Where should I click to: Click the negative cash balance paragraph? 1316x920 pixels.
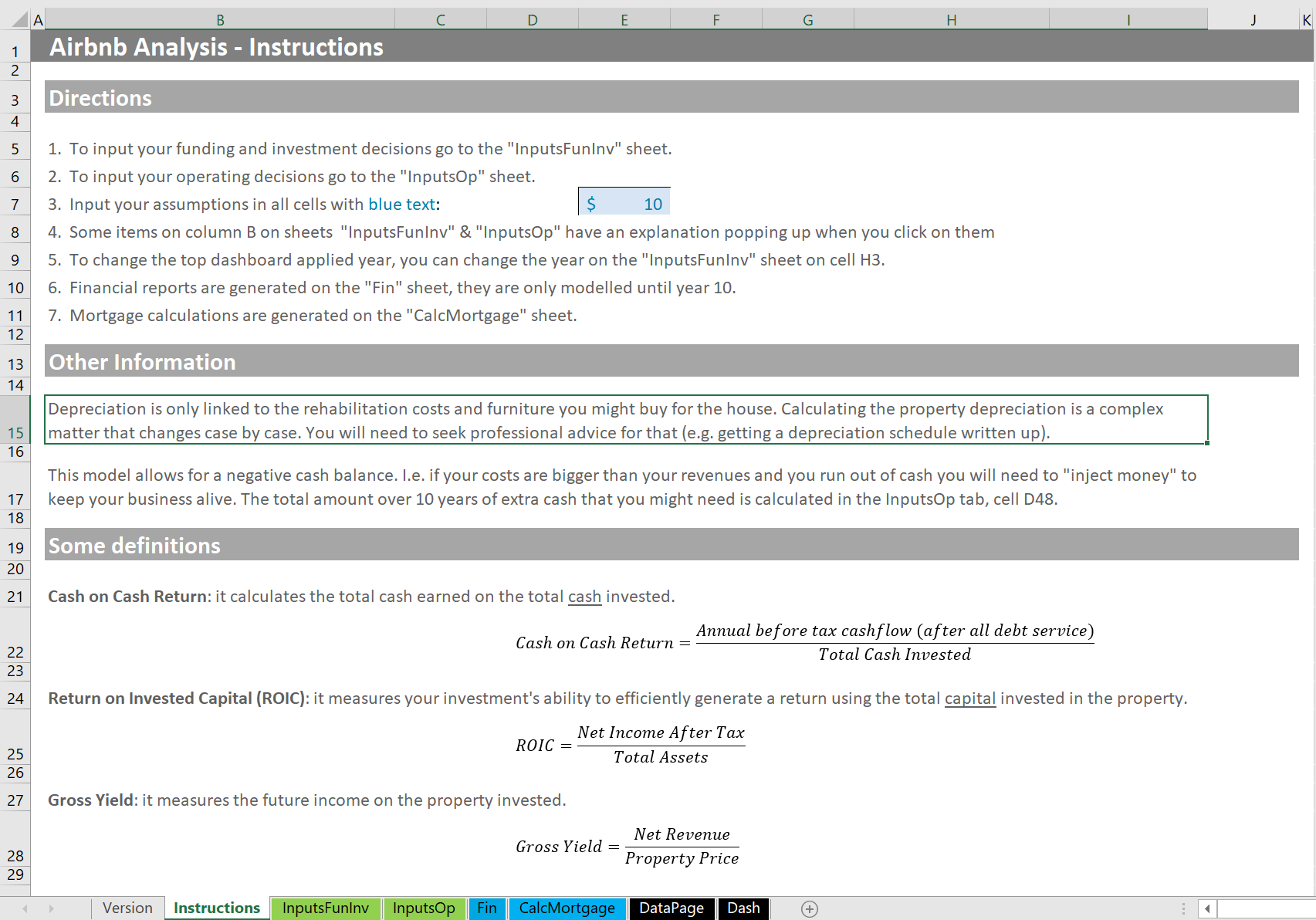[x=622, y=487]
